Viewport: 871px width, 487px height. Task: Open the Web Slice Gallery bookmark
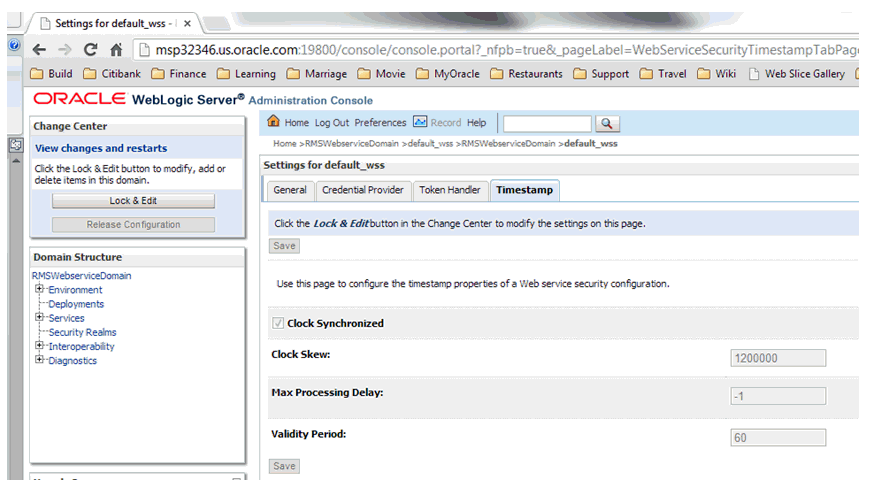click(x=797, y=74)
